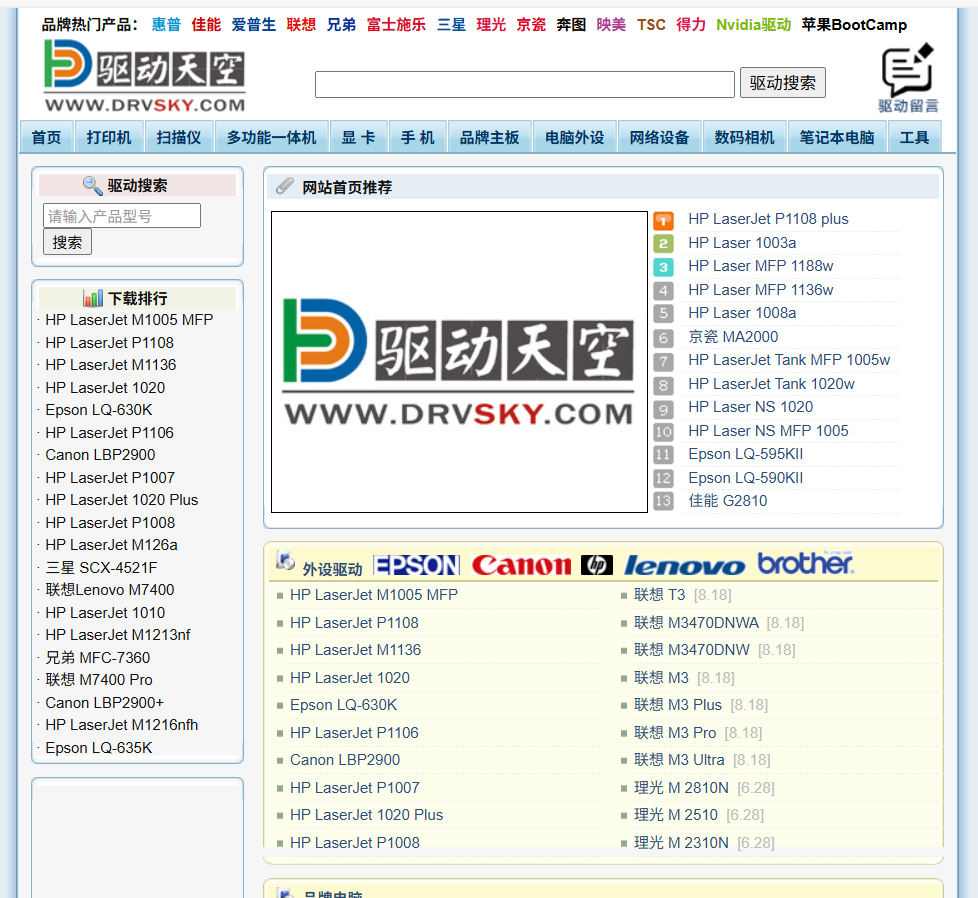Open the 数码相机 navigation tab
Viewport: 978px width, 898px height.
(744, 137)
